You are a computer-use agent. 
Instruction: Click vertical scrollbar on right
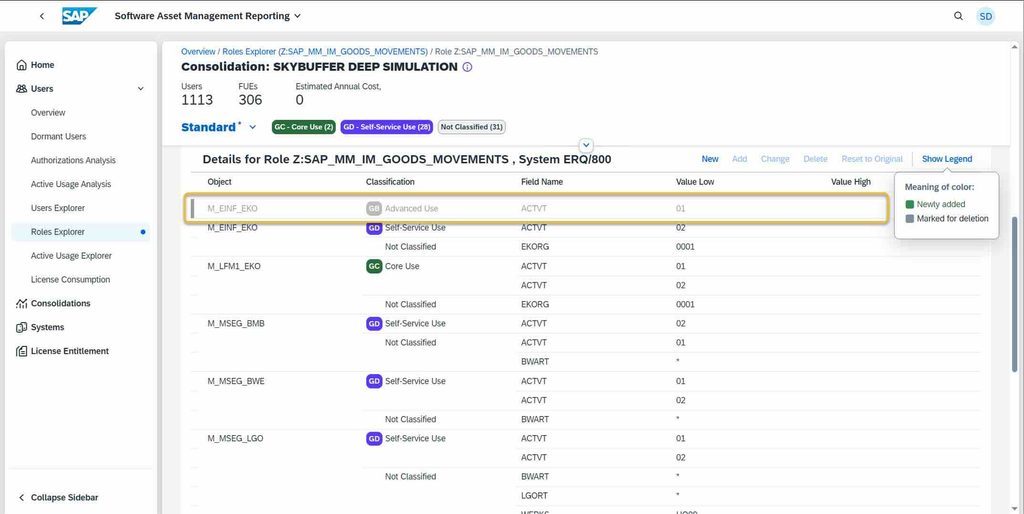[x=1014, y=294]
